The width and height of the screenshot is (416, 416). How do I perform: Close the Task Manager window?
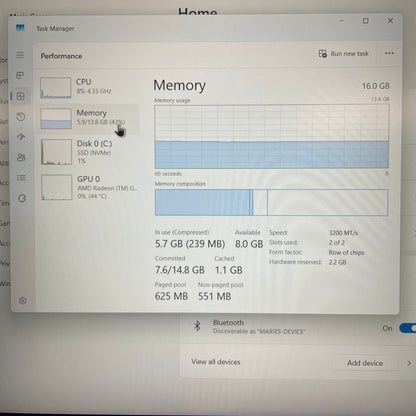(x=390, y=21)
